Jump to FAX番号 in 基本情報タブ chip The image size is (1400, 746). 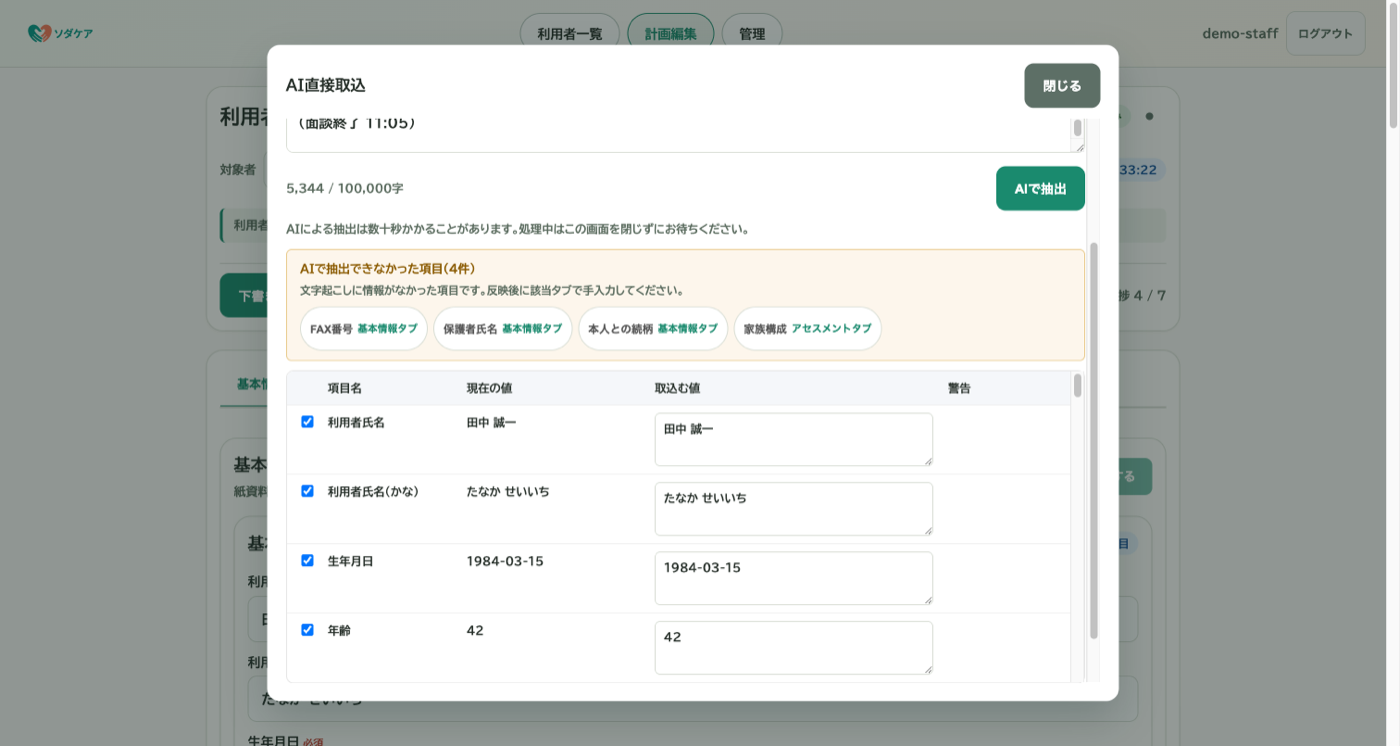364,328
